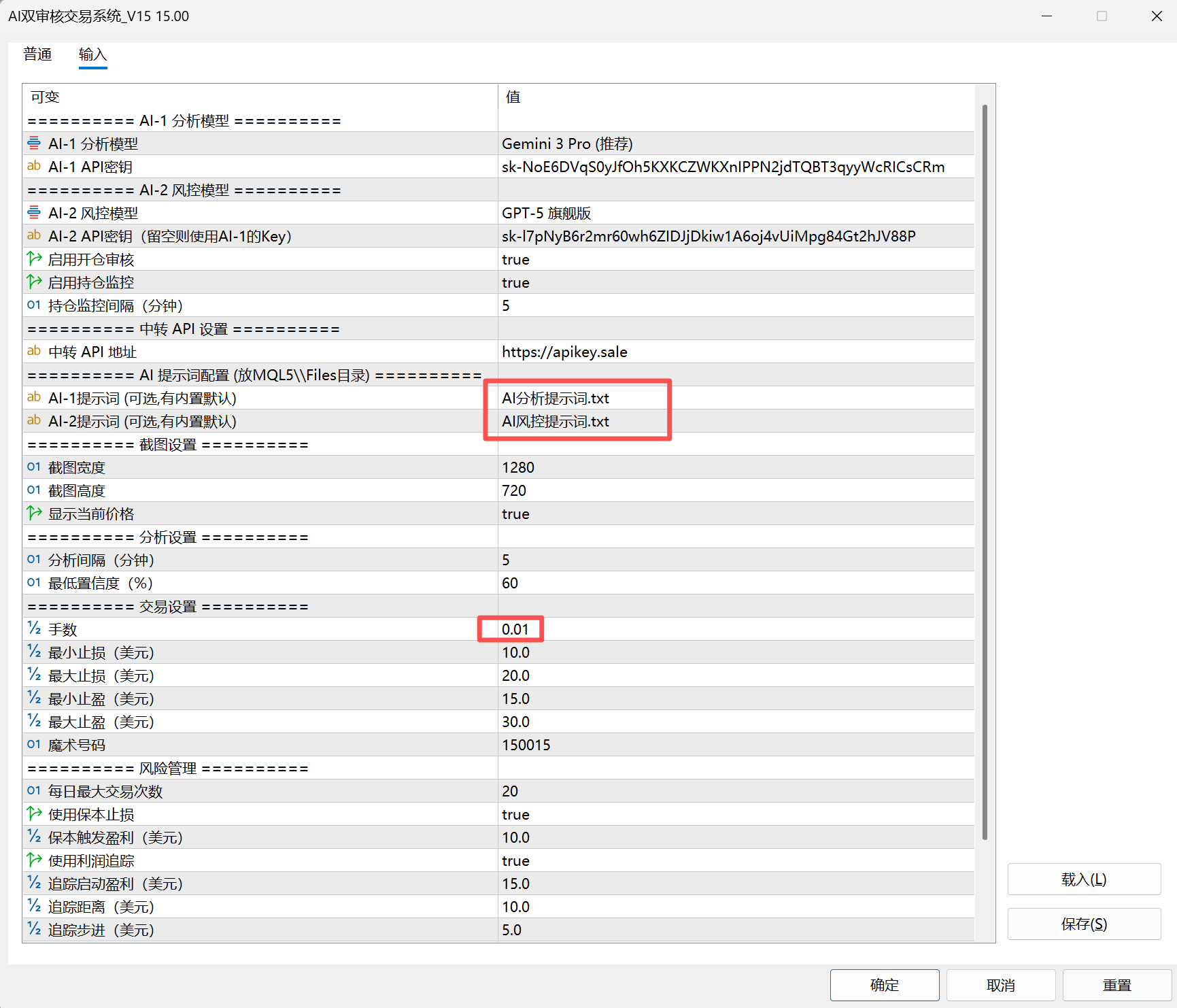This screenshot has height=1008, width=1177.
Task: Click the ab icon beside 中转 API 地址
Action: pos(34,352)
